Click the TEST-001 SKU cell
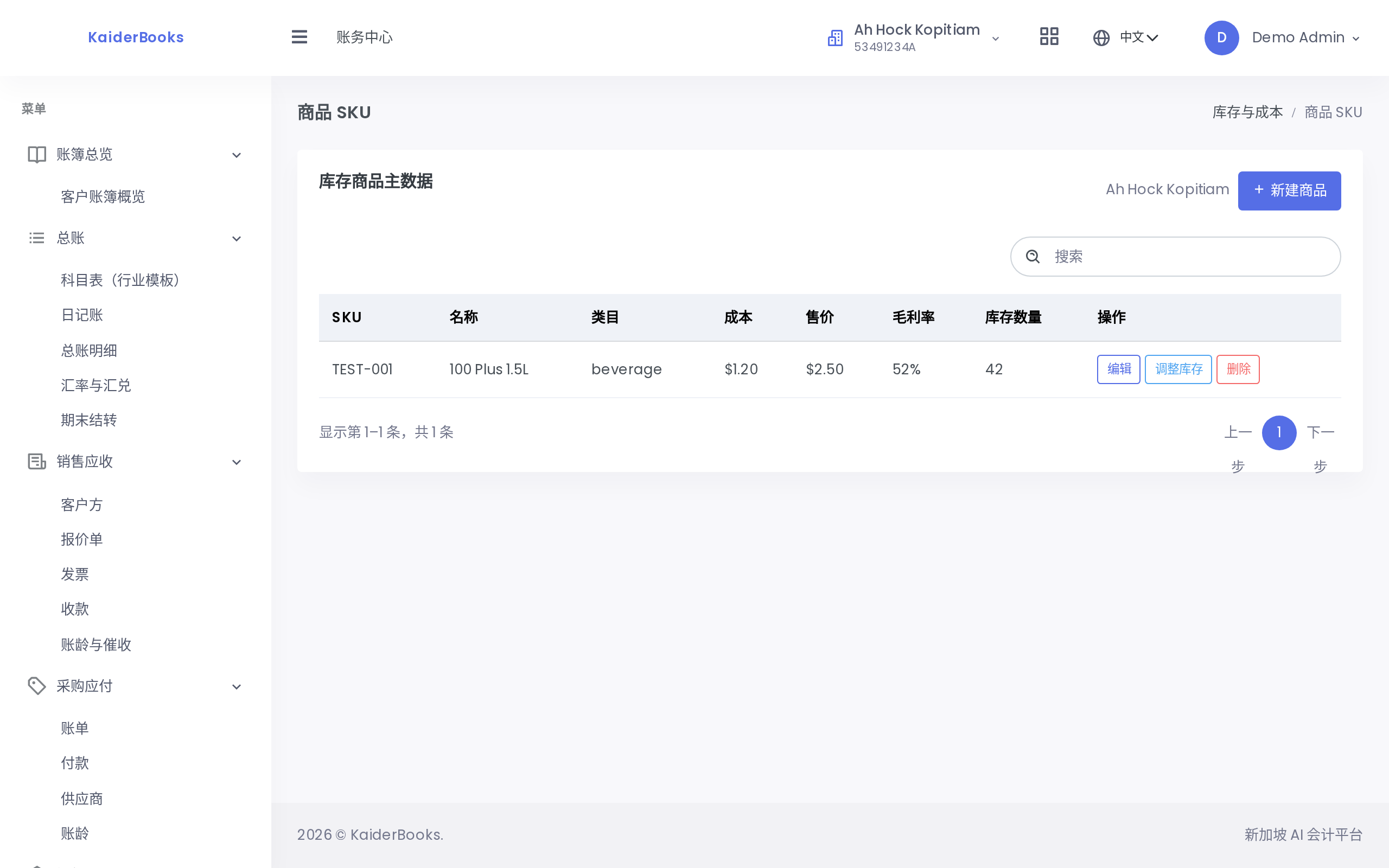This screenshot has height=868, width=1389. (362, 369)
